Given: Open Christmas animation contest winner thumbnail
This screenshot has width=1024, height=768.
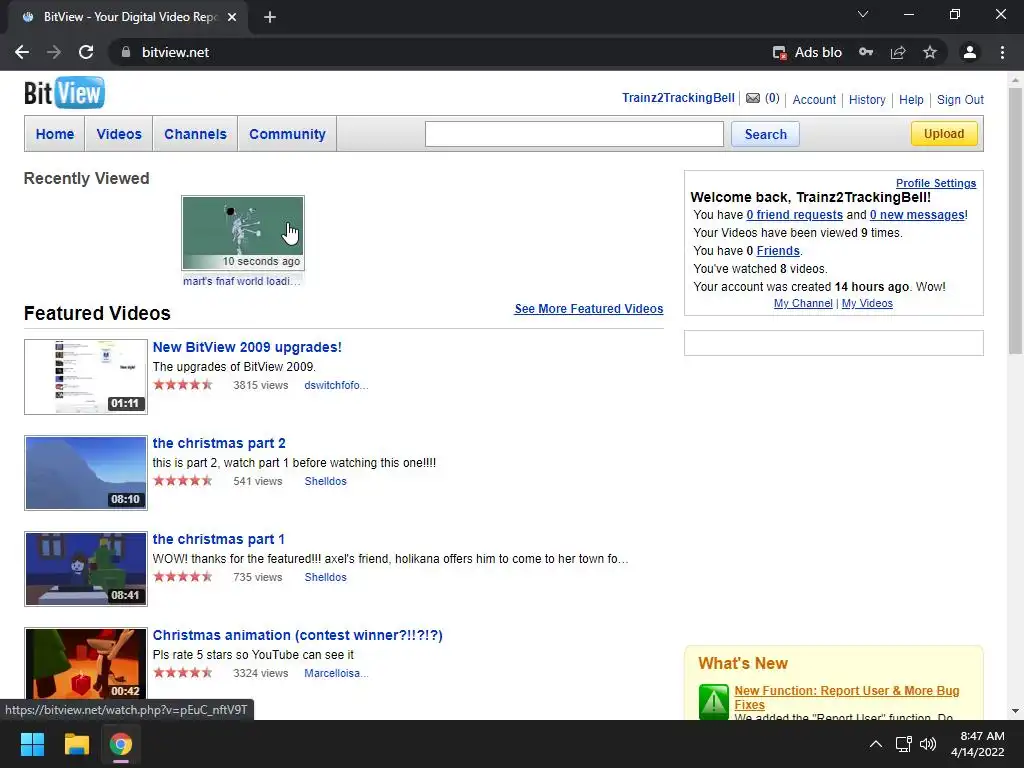Looking at the screenshot, I should pos(86,665).
